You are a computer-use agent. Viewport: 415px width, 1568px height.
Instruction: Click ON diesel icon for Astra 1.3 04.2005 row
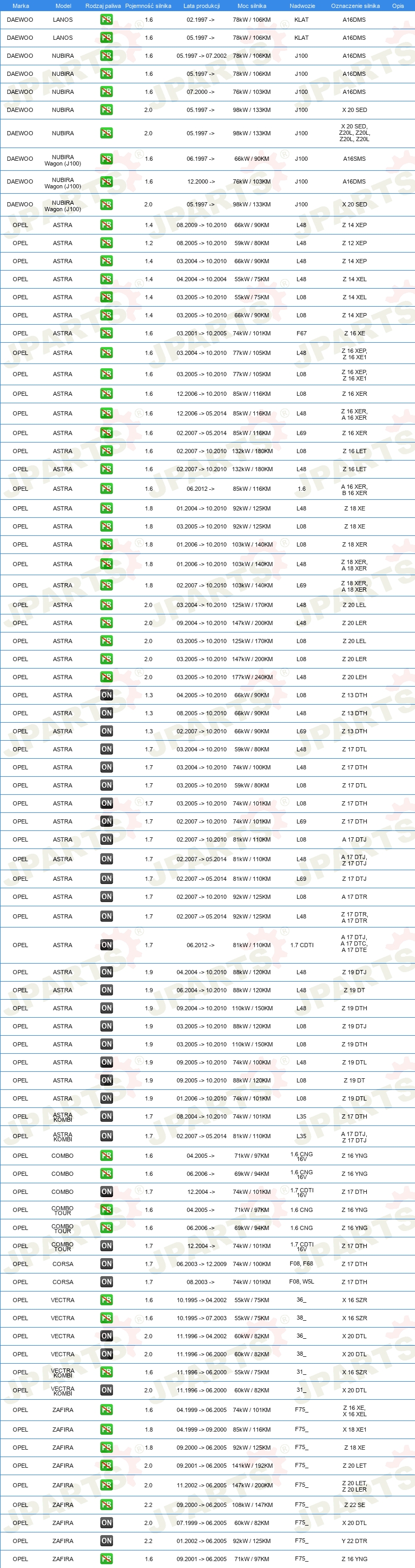tap(107, 695)
